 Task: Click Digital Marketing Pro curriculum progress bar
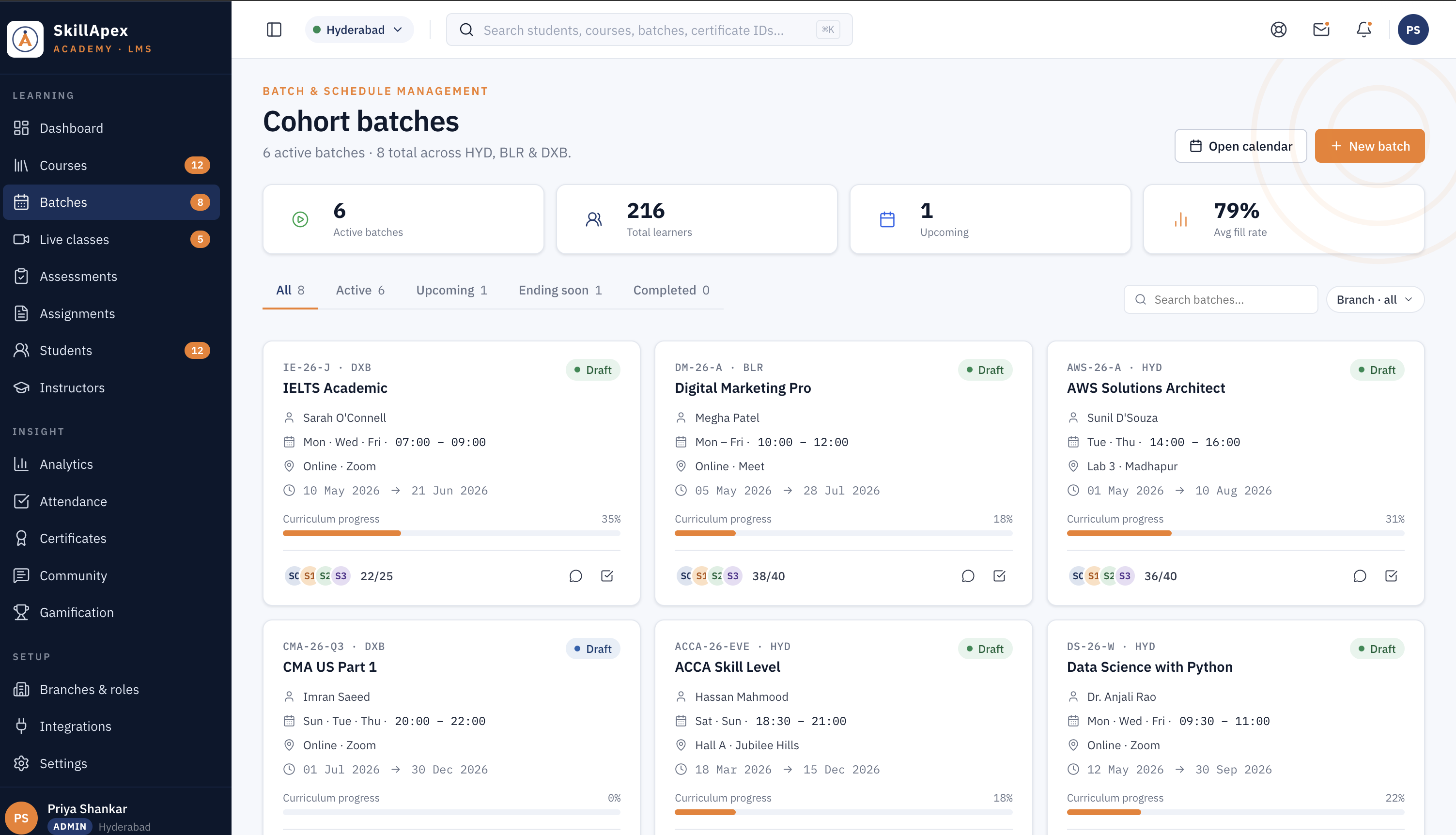(x=843, y=533)
